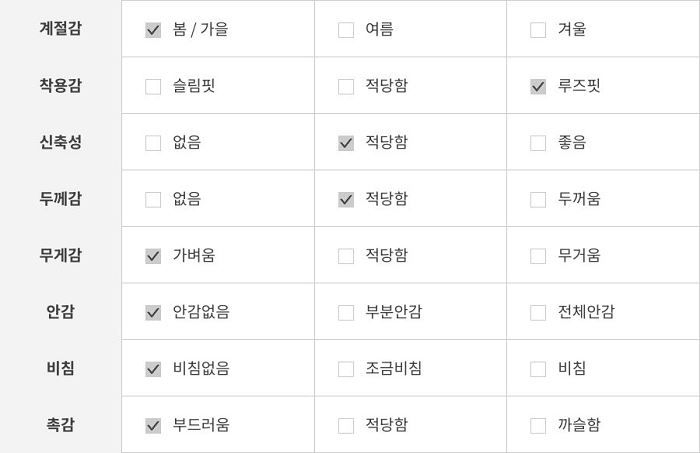700x453 pixels.
Task: Check the 까슬함 checkbox
Action: pyautogui.click(x=538, y=425)
